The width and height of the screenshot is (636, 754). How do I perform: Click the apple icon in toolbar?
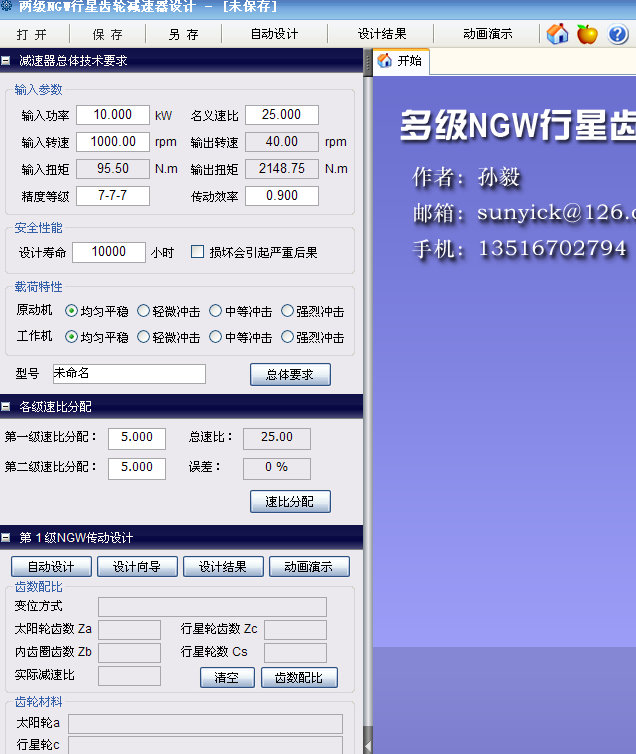(x=587, y=34)
